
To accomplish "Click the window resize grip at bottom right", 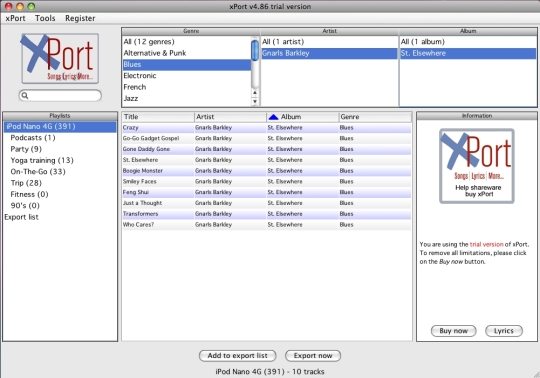I will (x=536, y=374).
